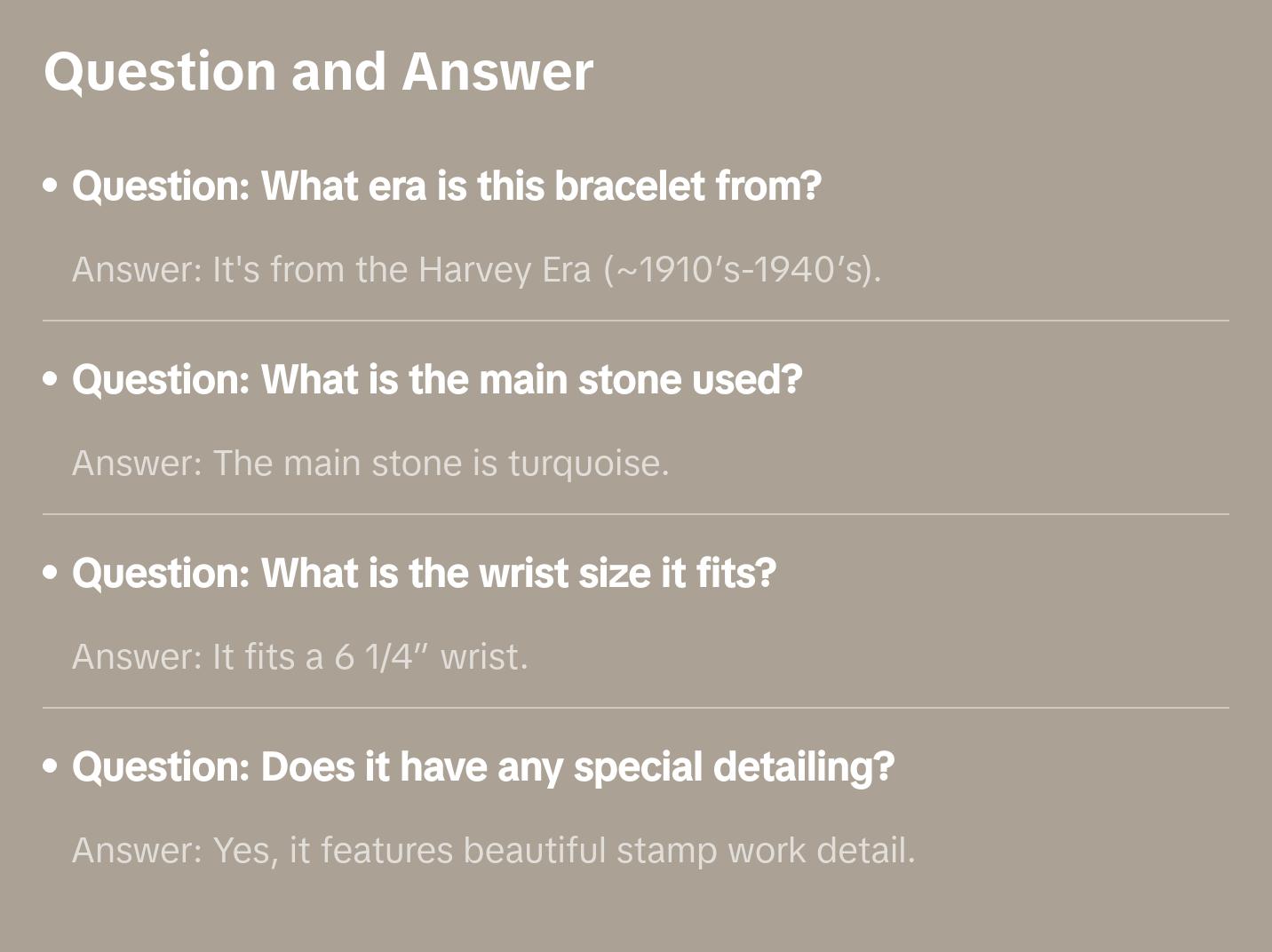Screen dimensions: 1272x952
Task: Click the stamp work detail answer line
Action: pos(493,850)
